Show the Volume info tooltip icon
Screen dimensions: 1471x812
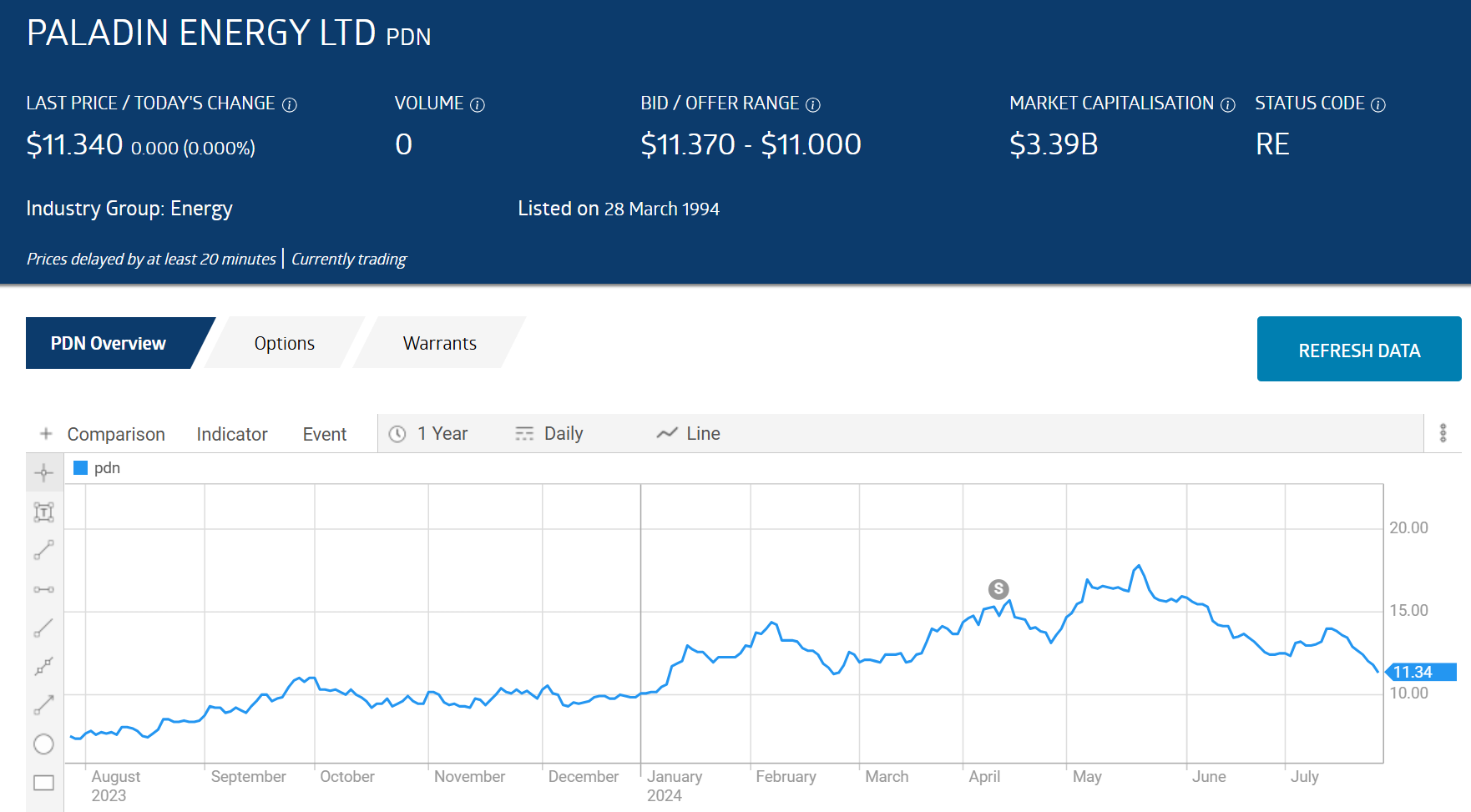click(478, 105)
